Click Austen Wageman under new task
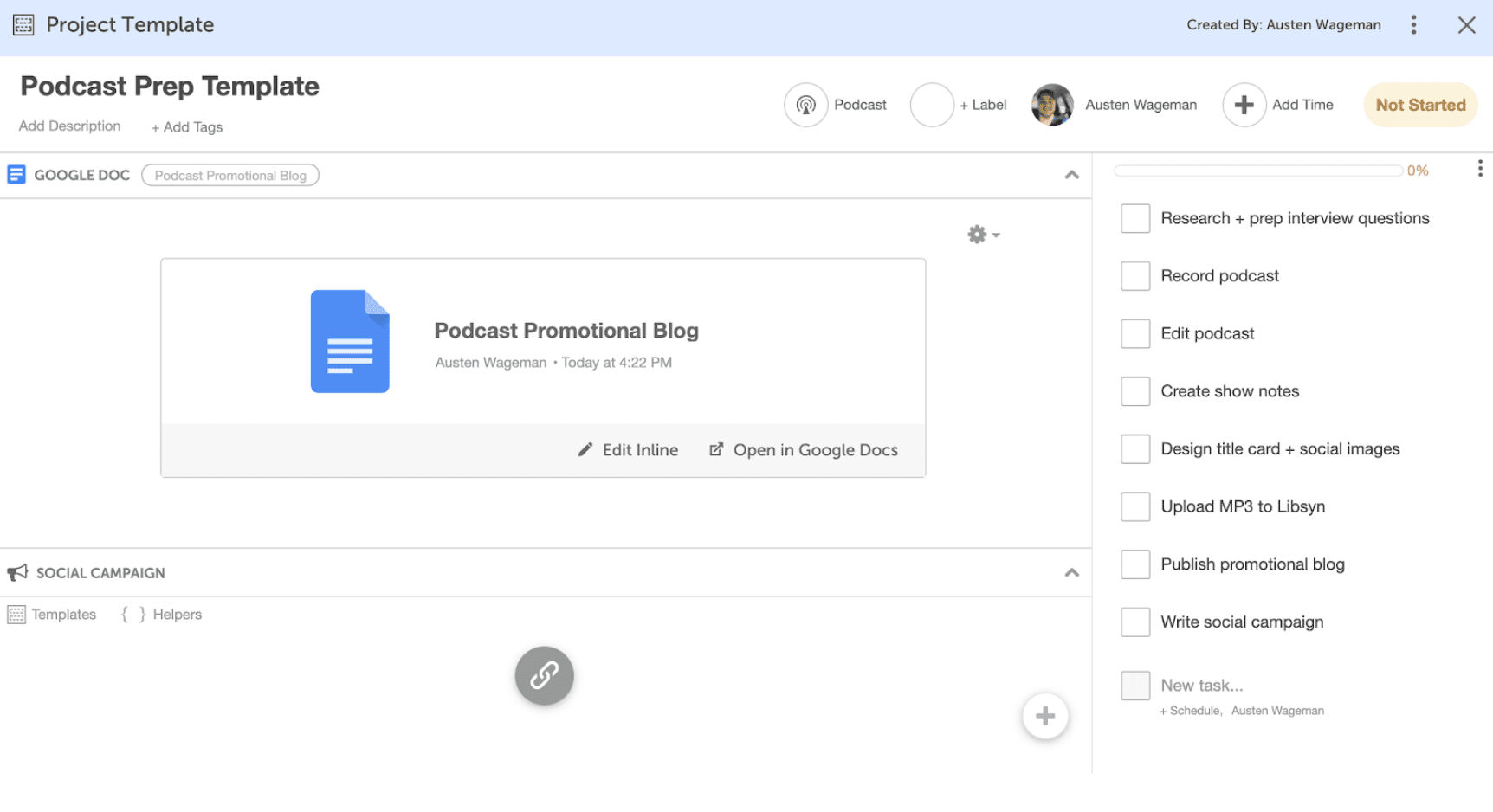 1277,711
